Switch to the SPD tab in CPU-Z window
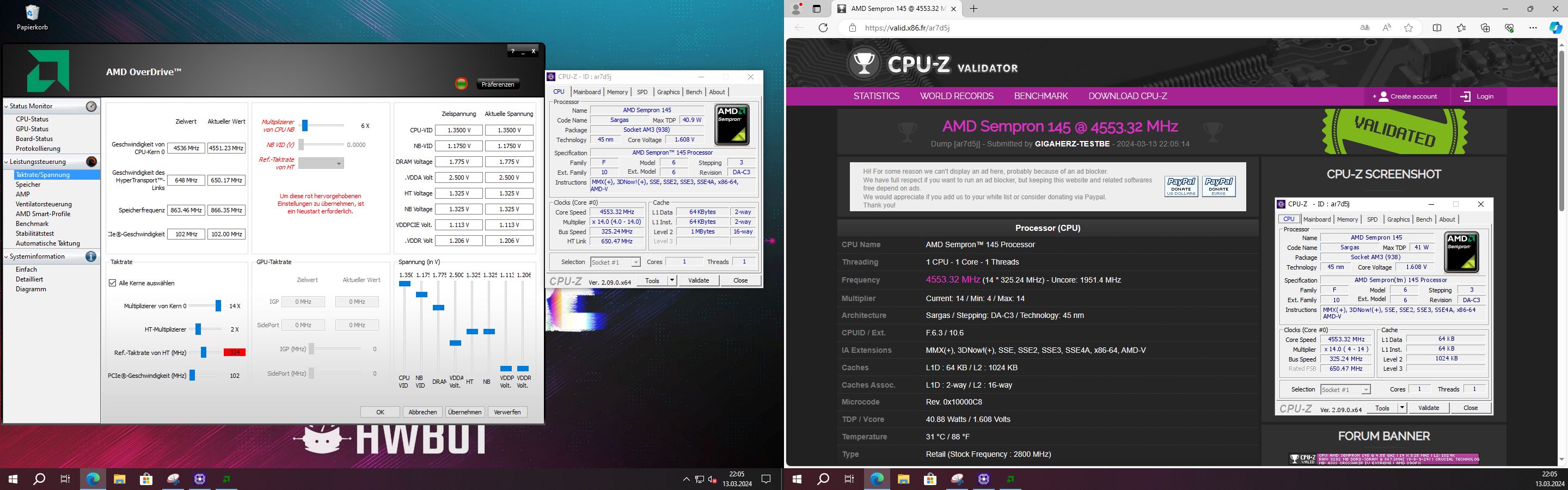 [x=642, y=92]
